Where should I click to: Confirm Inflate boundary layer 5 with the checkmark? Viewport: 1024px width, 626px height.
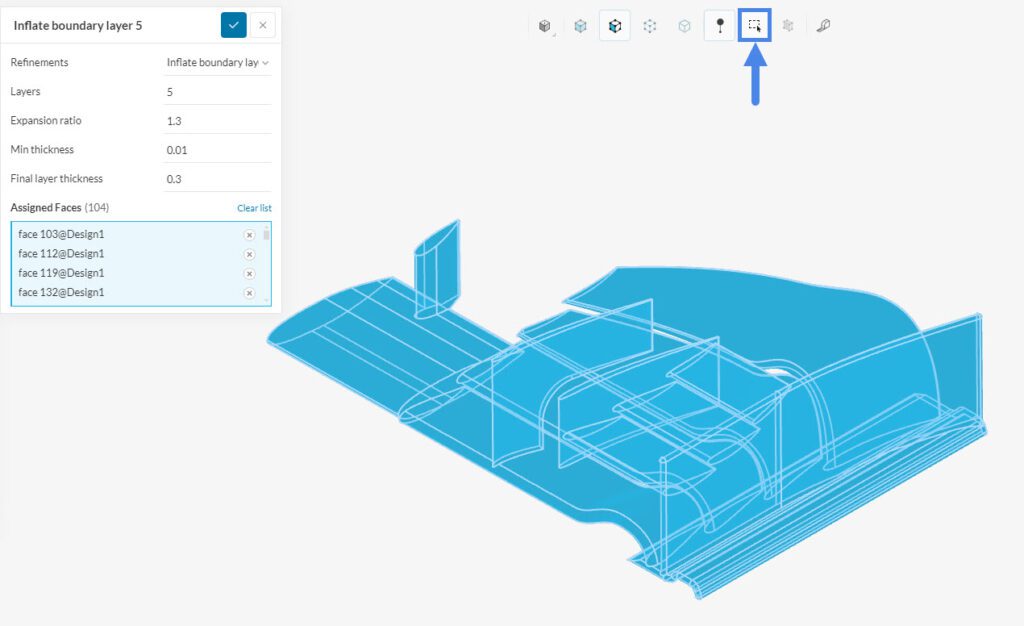233,24
